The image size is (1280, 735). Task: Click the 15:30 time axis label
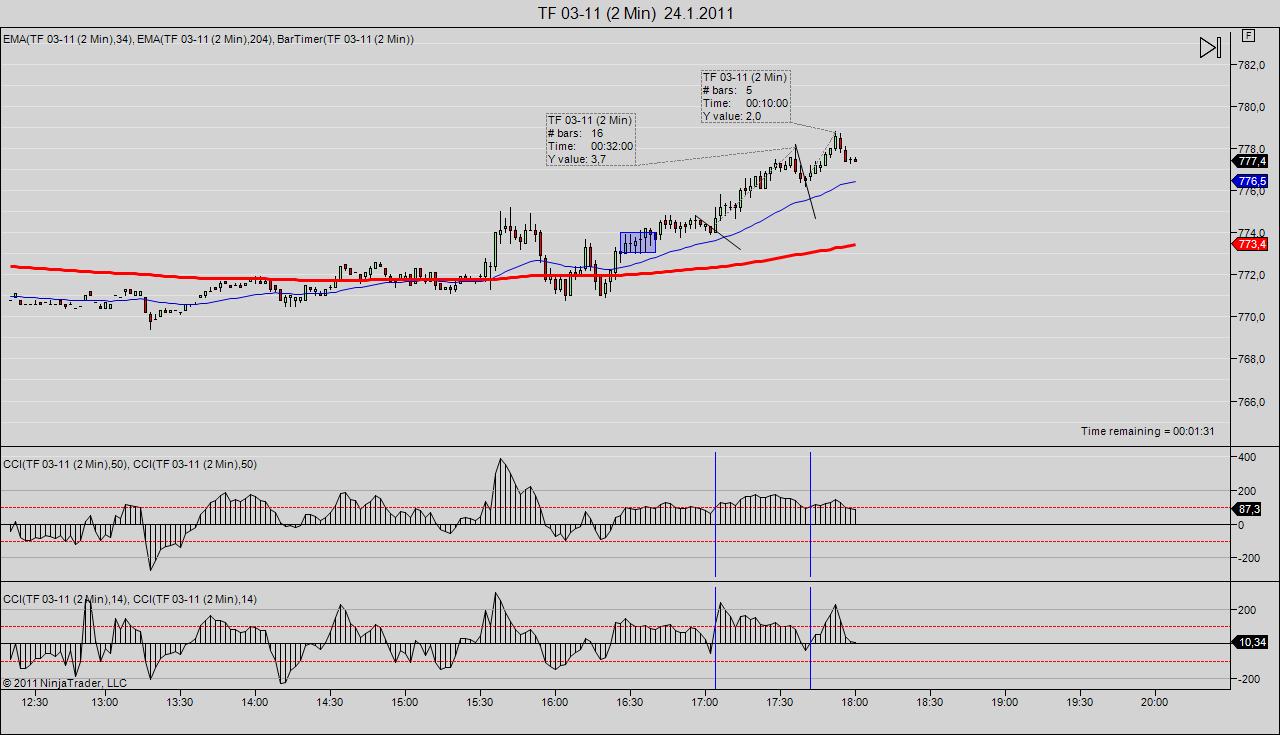click(480, 702)
